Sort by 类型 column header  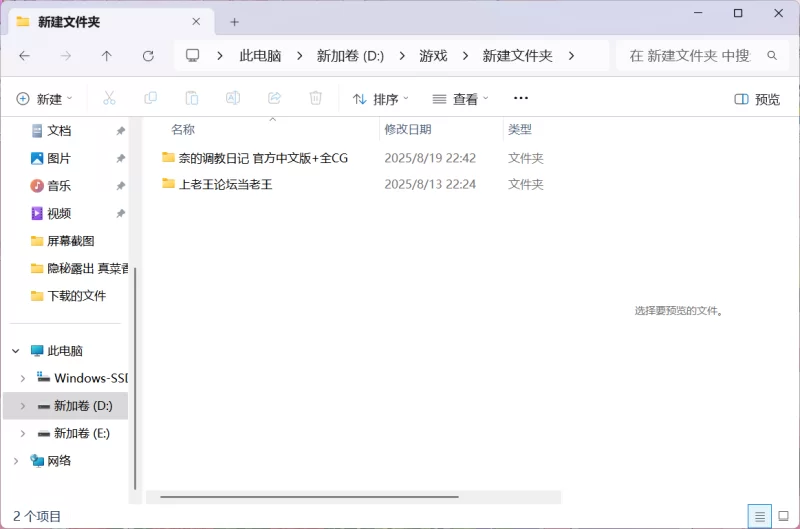point(520,130)
